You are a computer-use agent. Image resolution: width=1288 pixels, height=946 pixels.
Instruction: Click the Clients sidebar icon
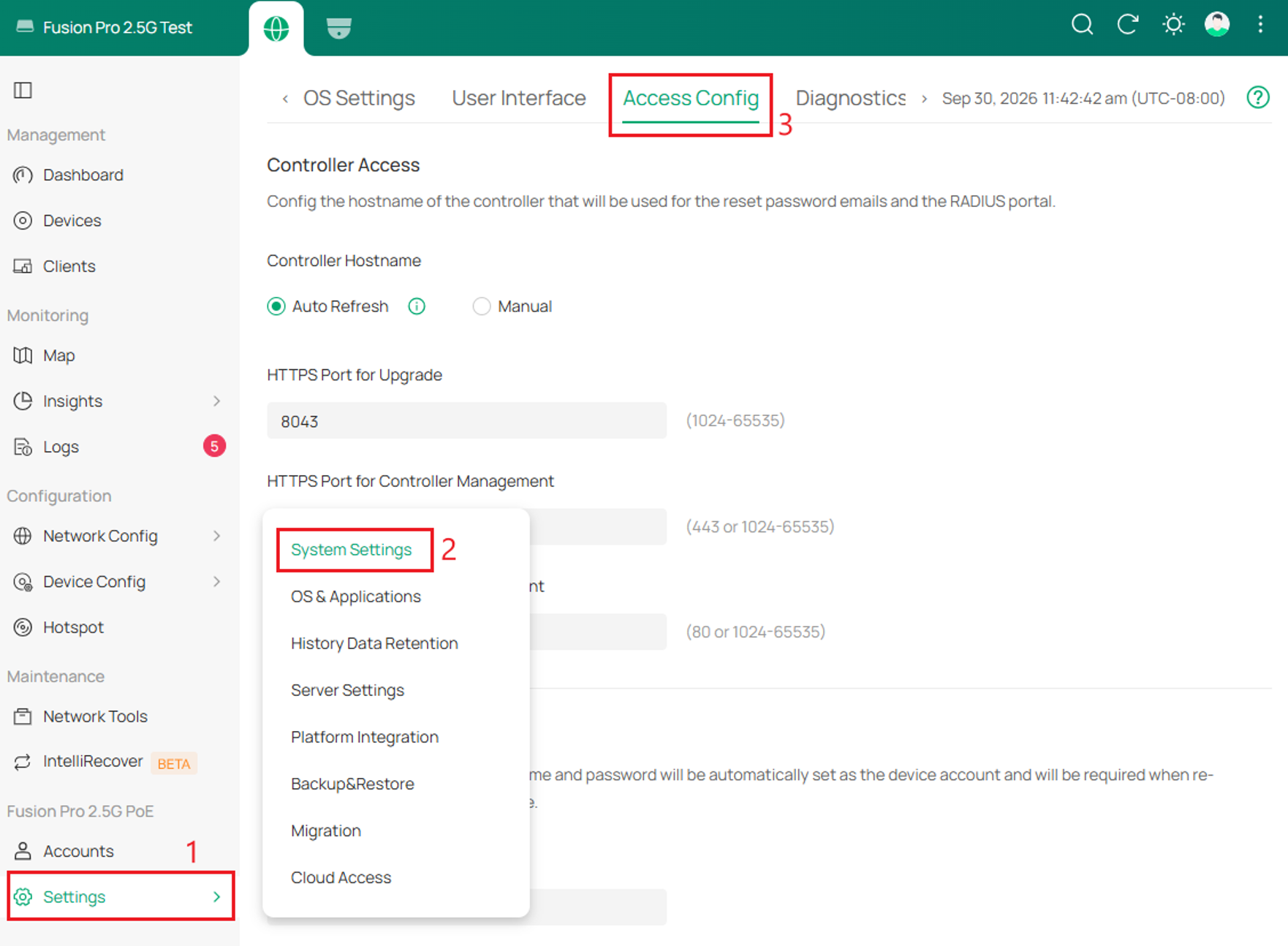click(23, 266)
